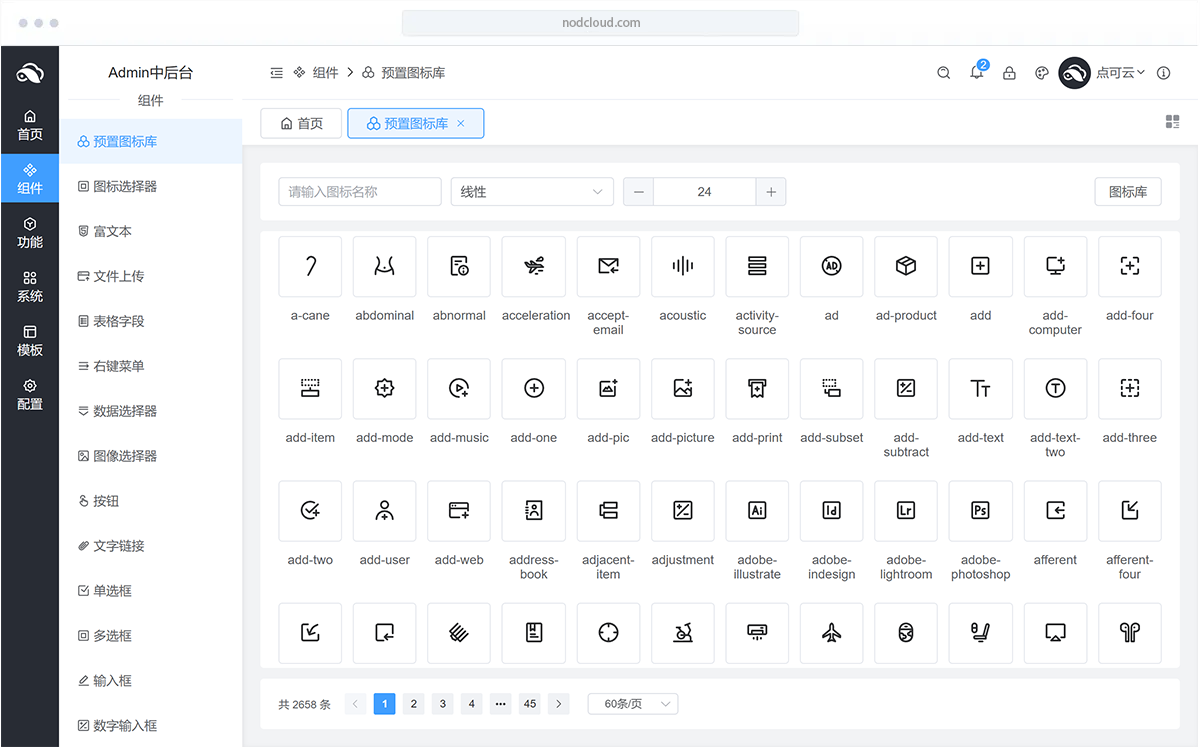Image resolution: width=1200 pixels, height=749 pixels.
Task: Select the add-user icon tile
Action: (384, 511)
